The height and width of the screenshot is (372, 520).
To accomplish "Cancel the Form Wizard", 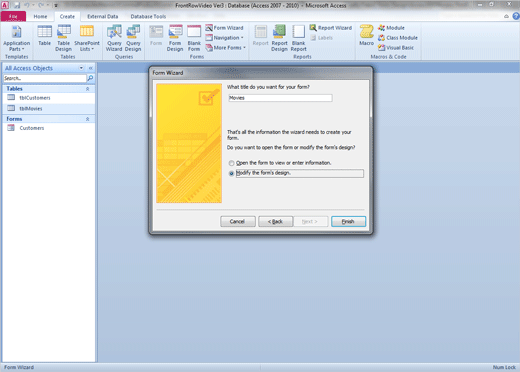I will coord(238,221).
